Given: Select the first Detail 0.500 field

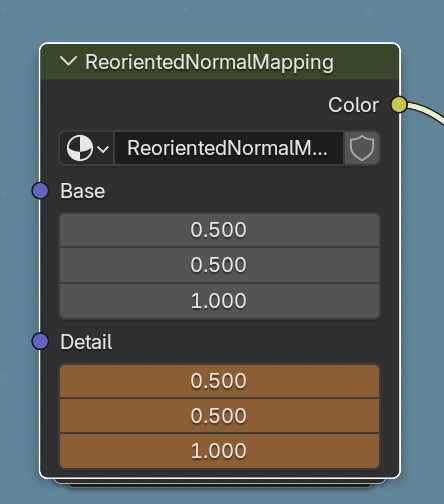Looking at the screenshot, I should tap(219, 381).
